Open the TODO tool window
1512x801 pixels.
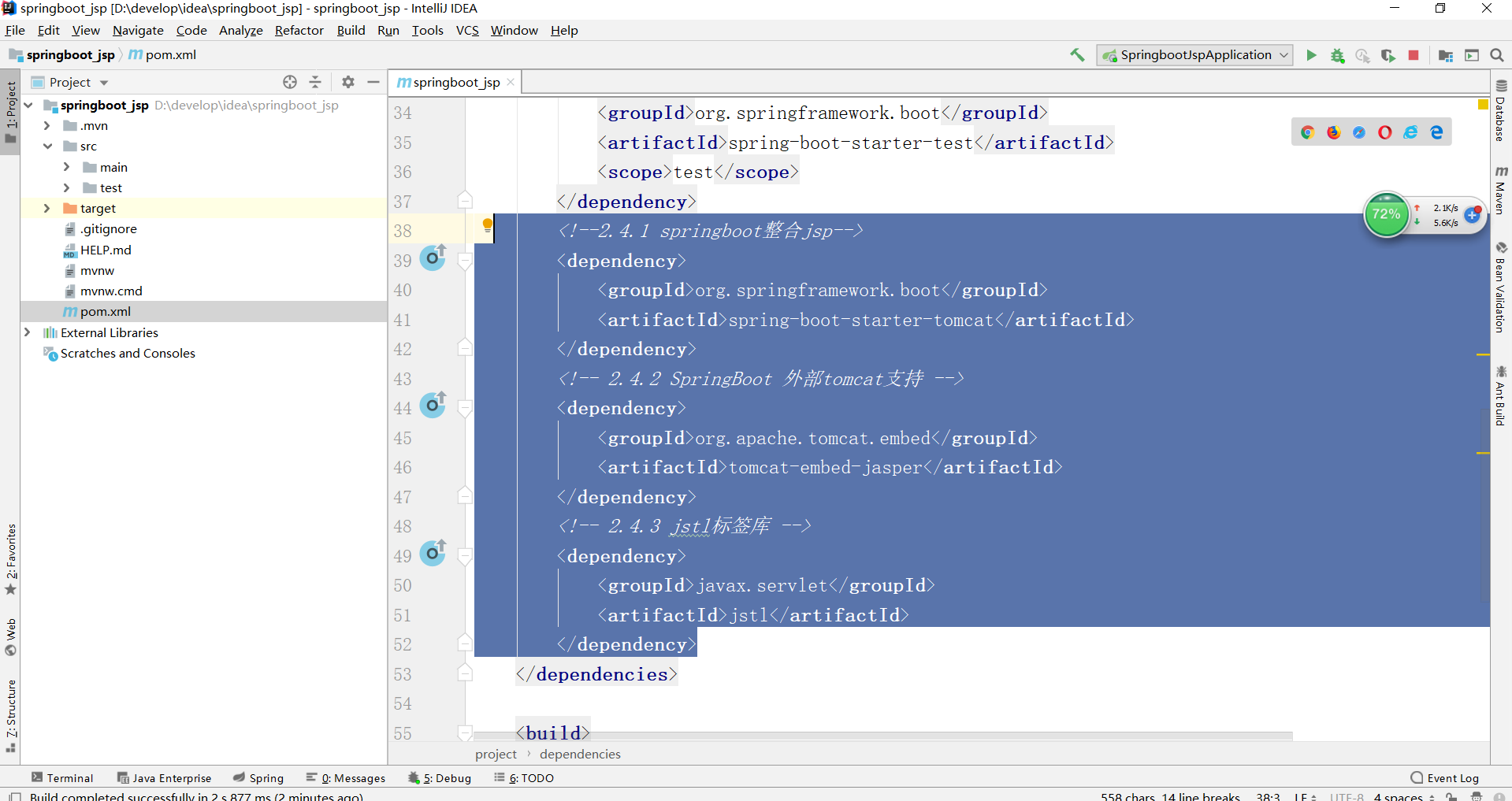click(524, 777)
